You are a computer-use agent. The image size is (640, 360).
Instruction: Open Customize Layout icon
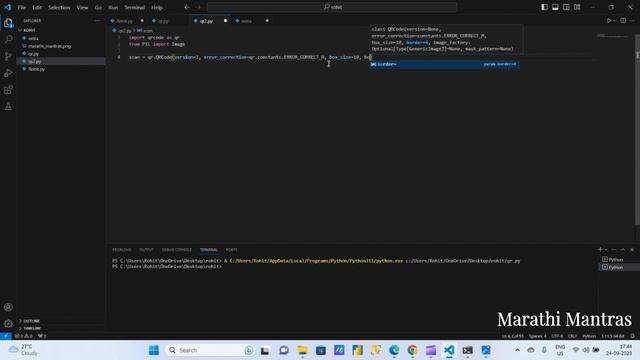[x=577, y=7]
